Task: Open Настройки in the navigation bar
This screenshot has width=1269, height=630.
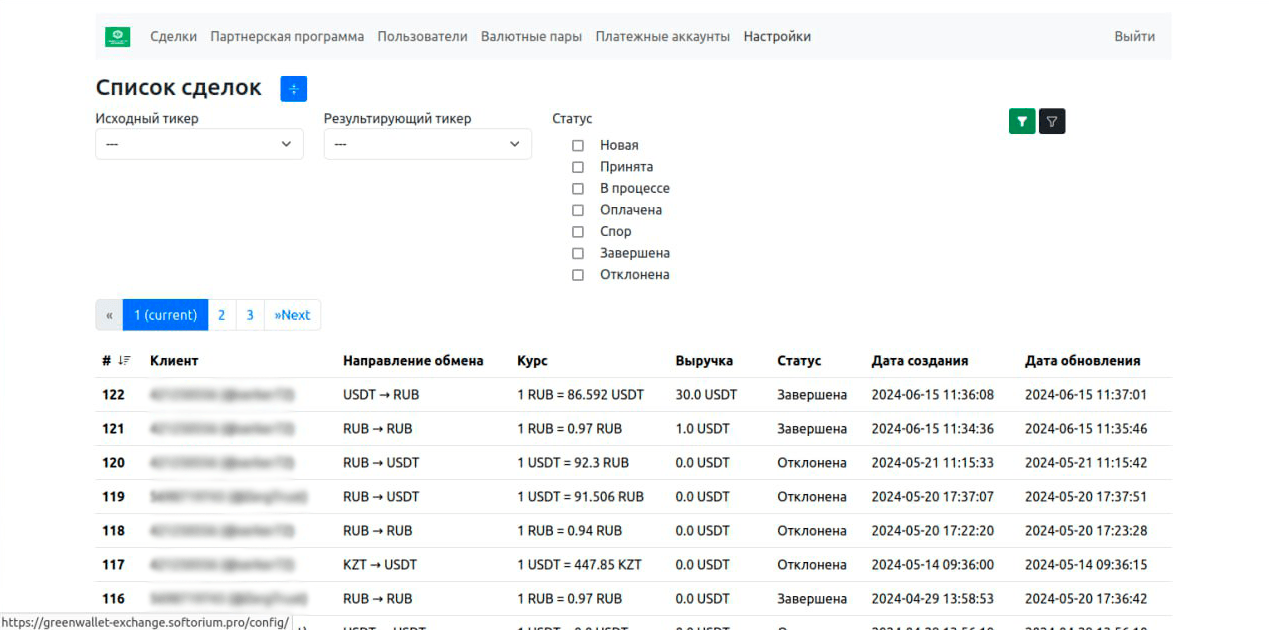Action: point(777,37)
